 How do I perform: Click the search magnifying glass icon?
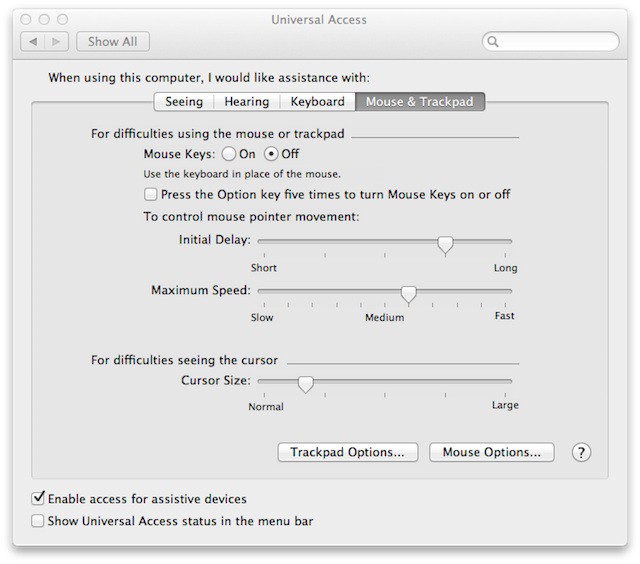(494, 42)
